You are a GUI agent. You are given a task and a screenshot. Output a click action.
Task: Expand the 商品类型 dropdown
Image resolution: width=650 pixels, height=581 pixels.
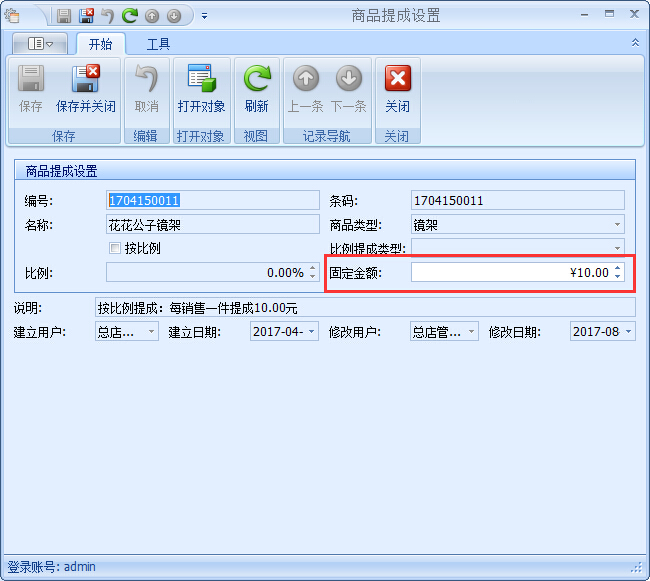click(x=617, y=225)
